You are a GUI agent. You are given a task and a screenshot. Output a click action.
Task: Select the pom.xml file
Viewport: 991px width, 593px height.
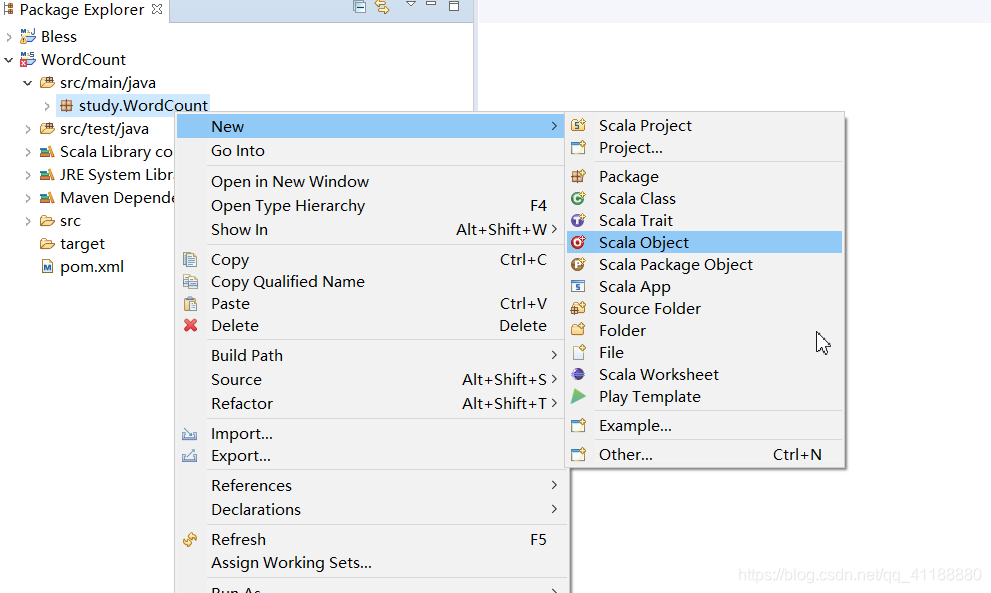click(92, 267)
